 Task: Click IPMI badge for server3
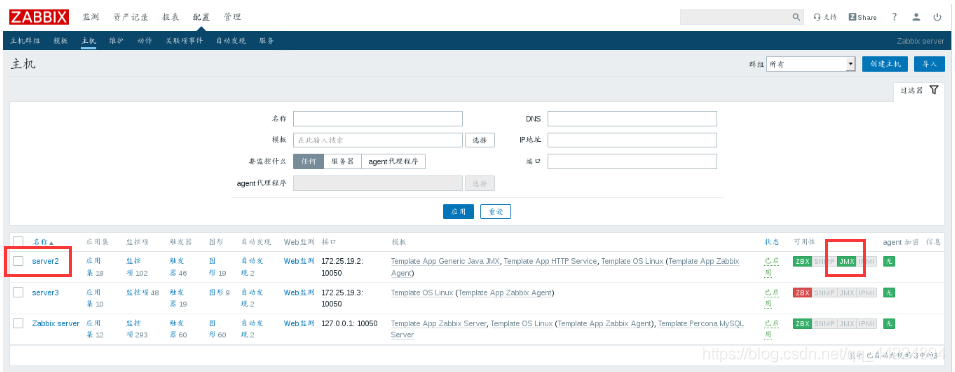(867, 292)
